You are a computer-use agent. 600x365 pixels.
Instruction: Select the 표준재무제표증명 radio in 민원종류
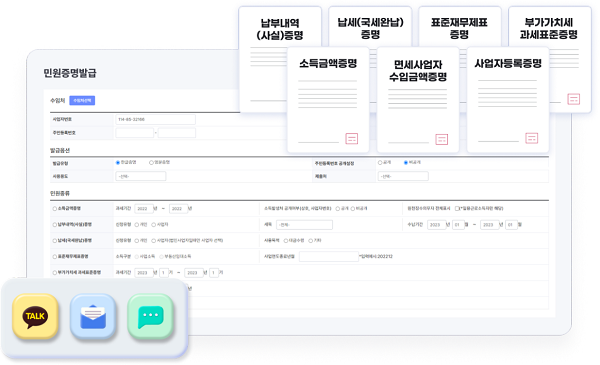click(x=55, y=257)
